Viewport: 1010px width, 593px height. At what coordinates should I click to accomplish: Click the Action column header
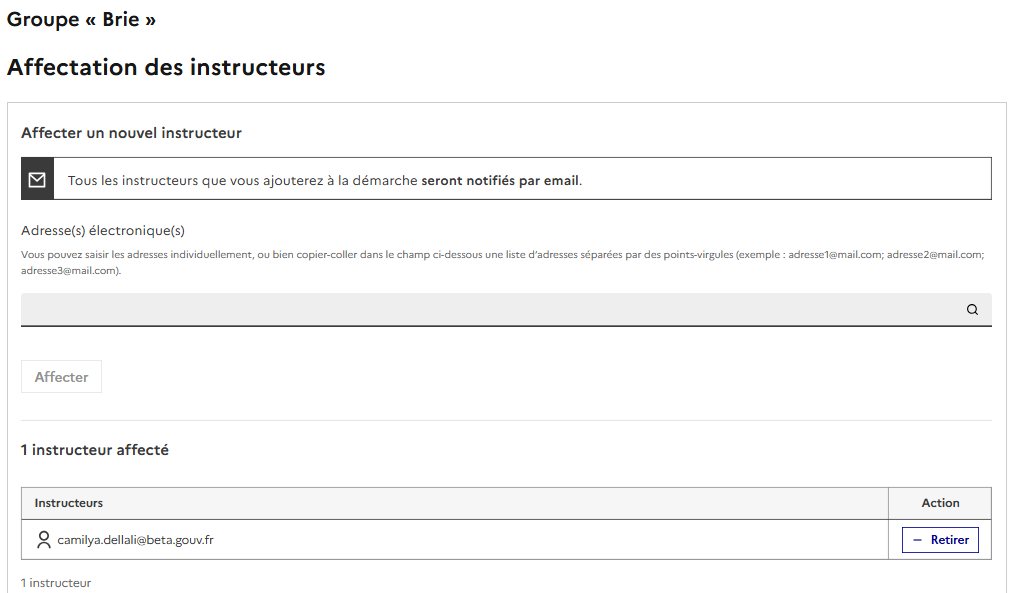[x=940, y=503]
